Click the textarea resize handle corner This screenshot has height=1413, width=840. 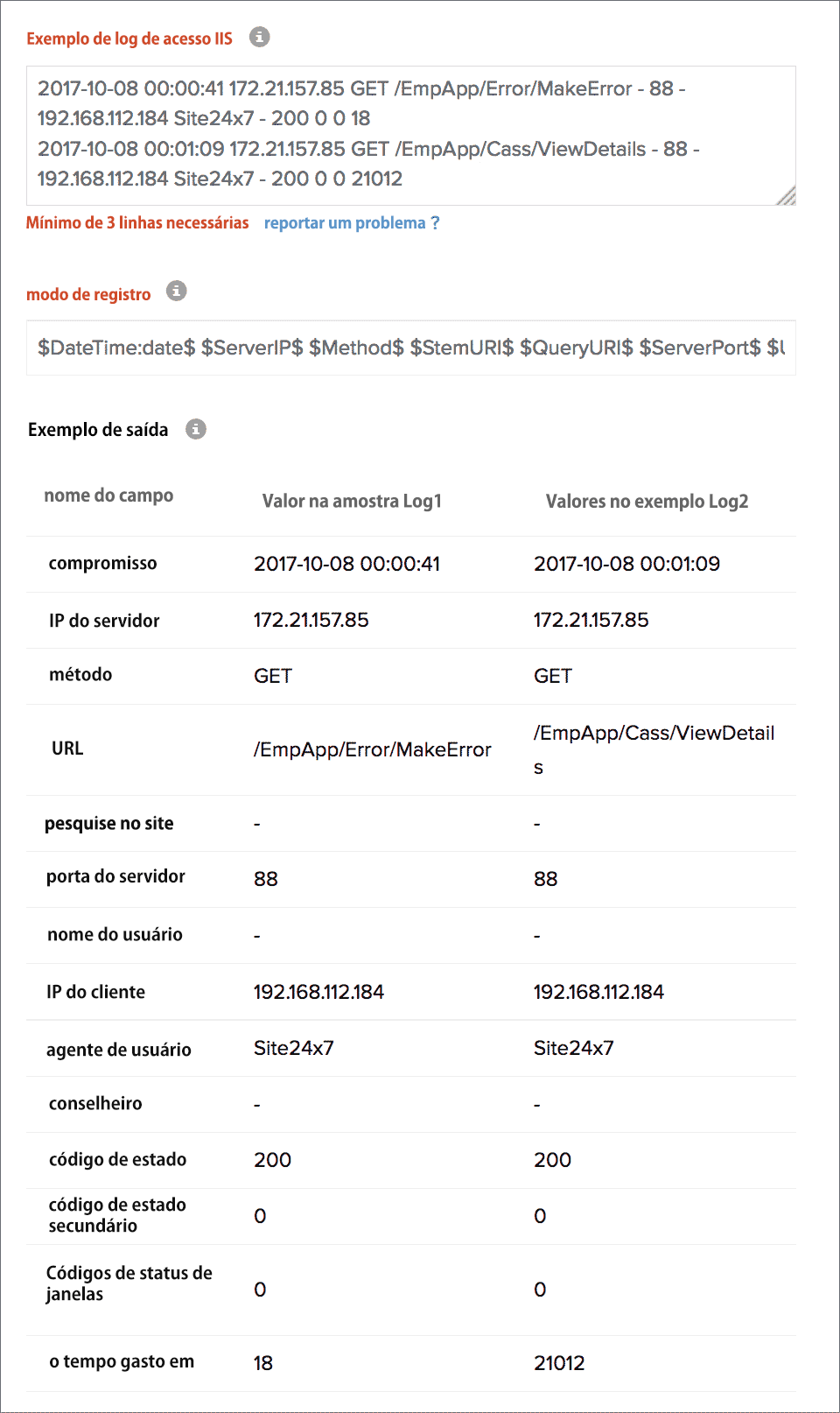[x=787, y=197]
